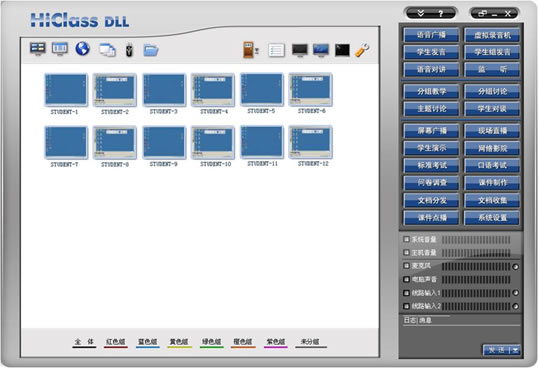Click the 屏幕广播 button
The image size is (539, 369).
(x=431, y=131)
